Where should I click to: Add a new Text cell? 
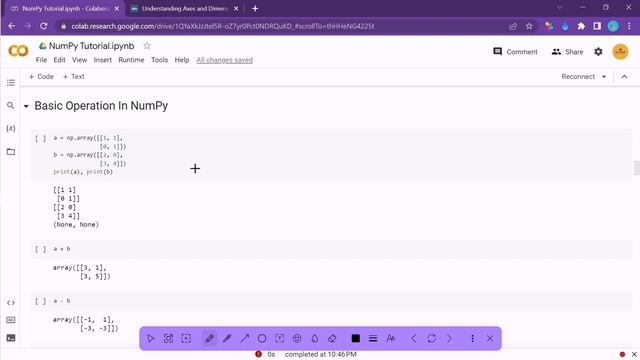(73, 77)
